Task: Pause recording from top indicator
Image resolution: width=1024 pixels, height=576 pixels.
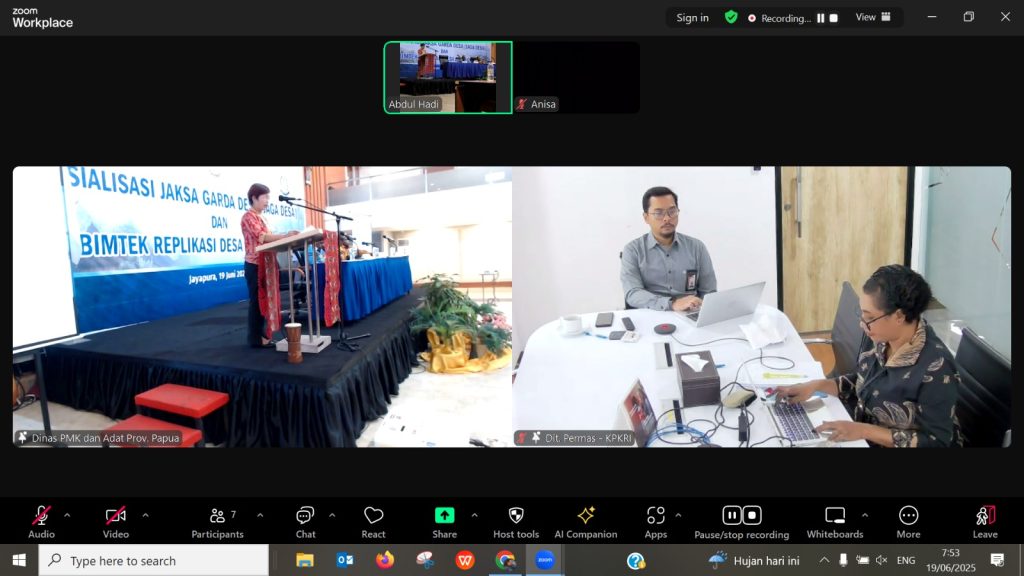Action: pos(821,18)
